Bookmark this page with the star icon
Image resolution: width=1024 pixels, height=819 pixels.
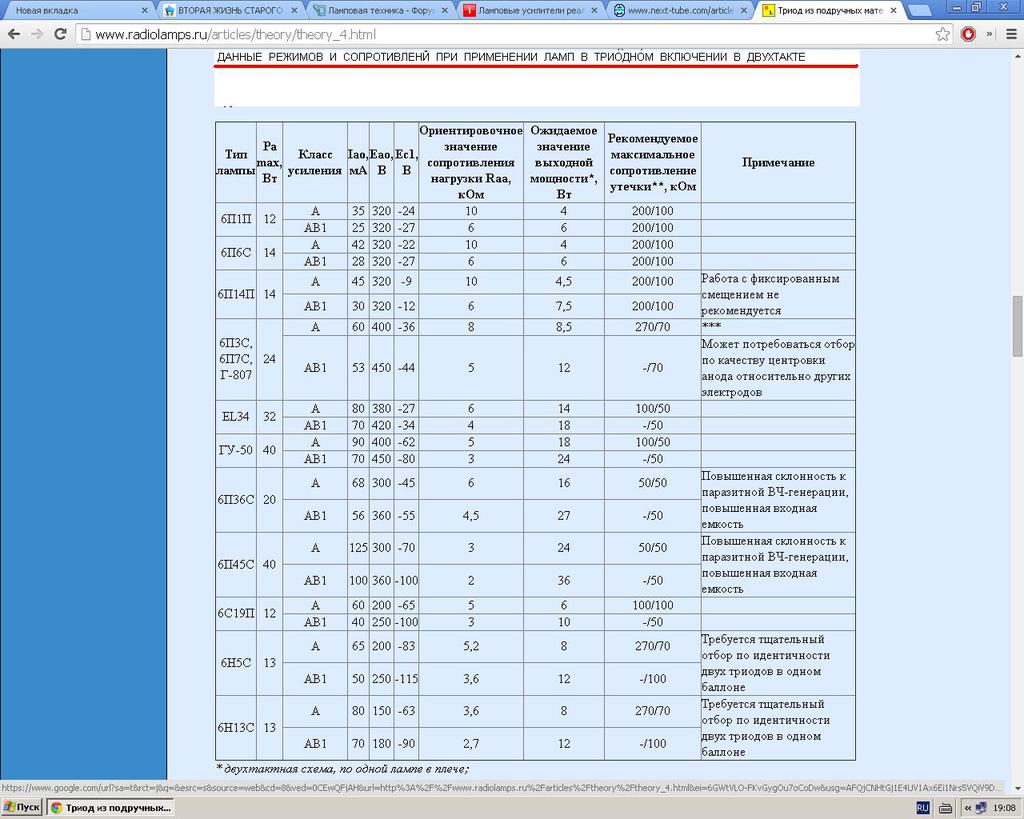943,34
